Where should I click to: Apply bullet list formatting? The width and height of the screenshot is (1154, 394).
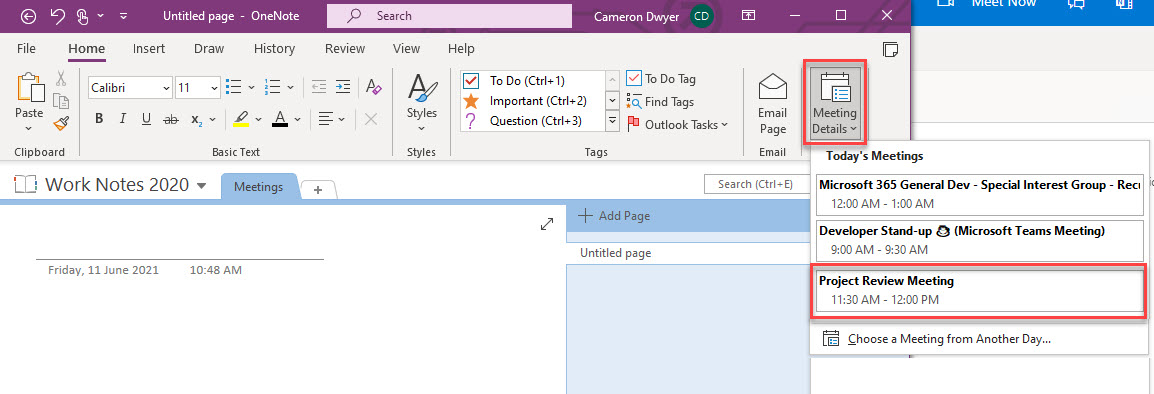(x=234, y=87)
